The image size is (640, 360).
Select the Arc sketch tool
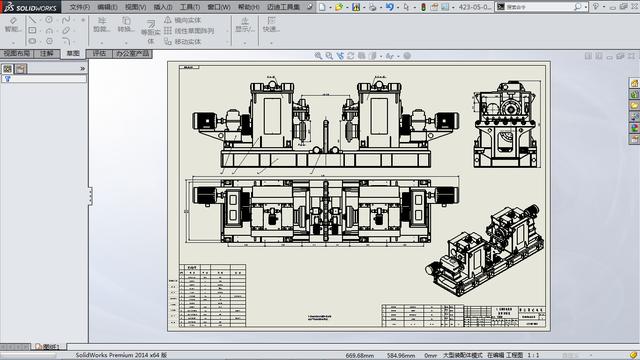[x=49, y=31]
